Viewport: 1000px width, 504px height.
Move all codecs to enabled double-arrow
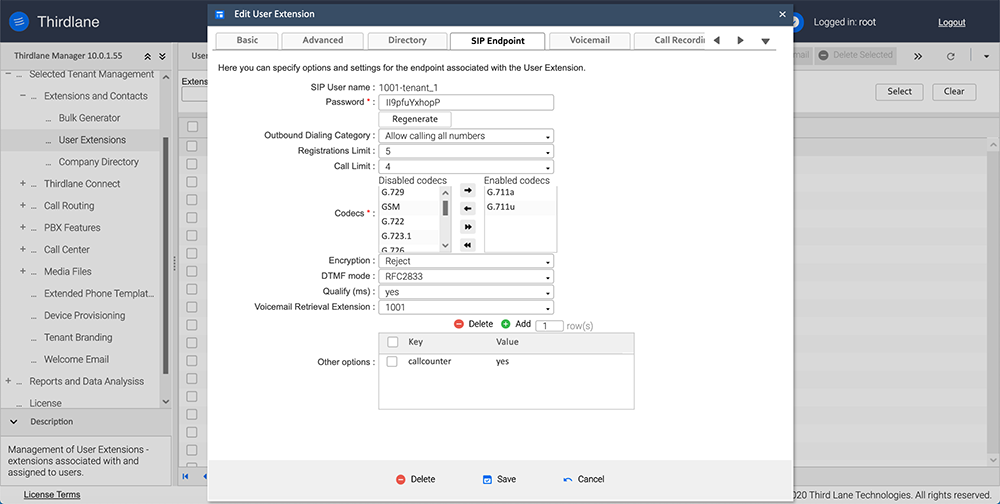tap(467, 227)
